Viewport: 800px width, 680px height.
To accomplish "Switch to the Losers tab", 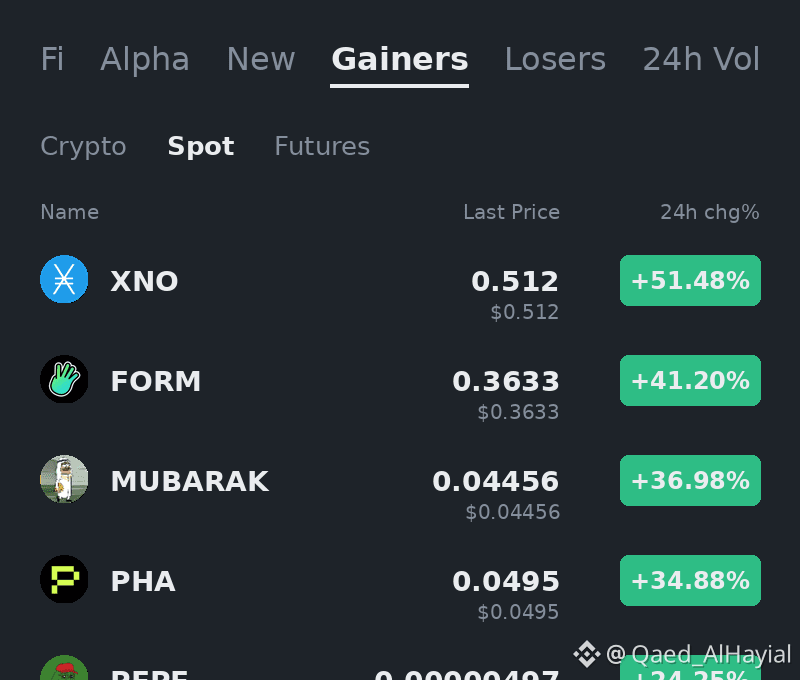I will [555, 59].
